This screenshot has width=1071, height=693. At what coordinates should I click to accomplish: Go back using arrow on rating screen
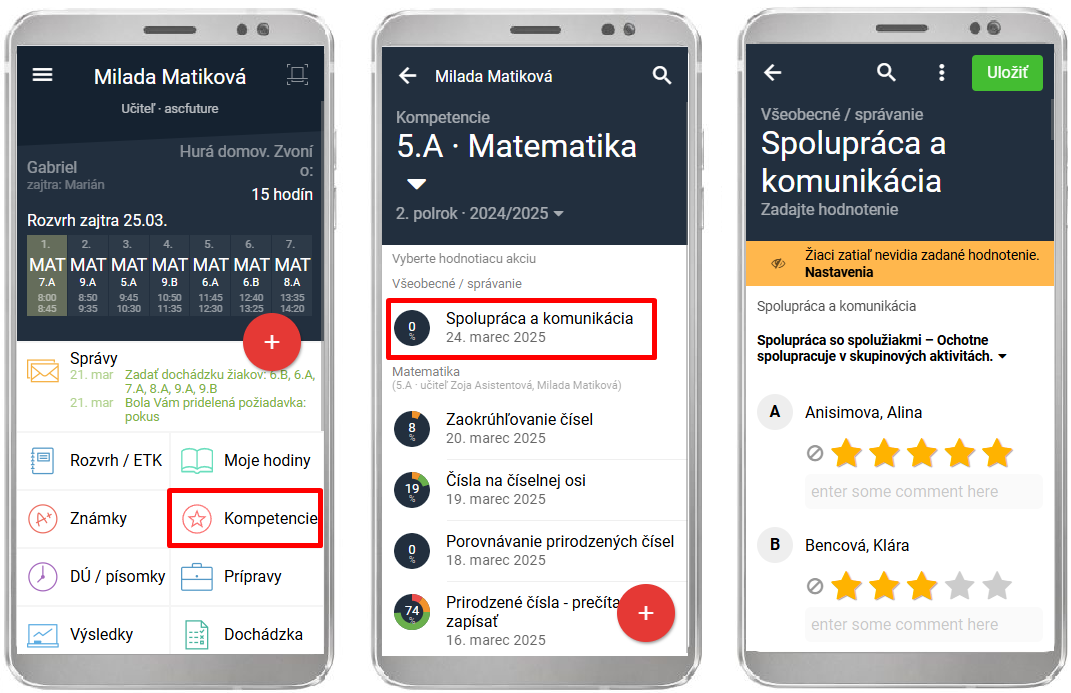coord(773,72)
